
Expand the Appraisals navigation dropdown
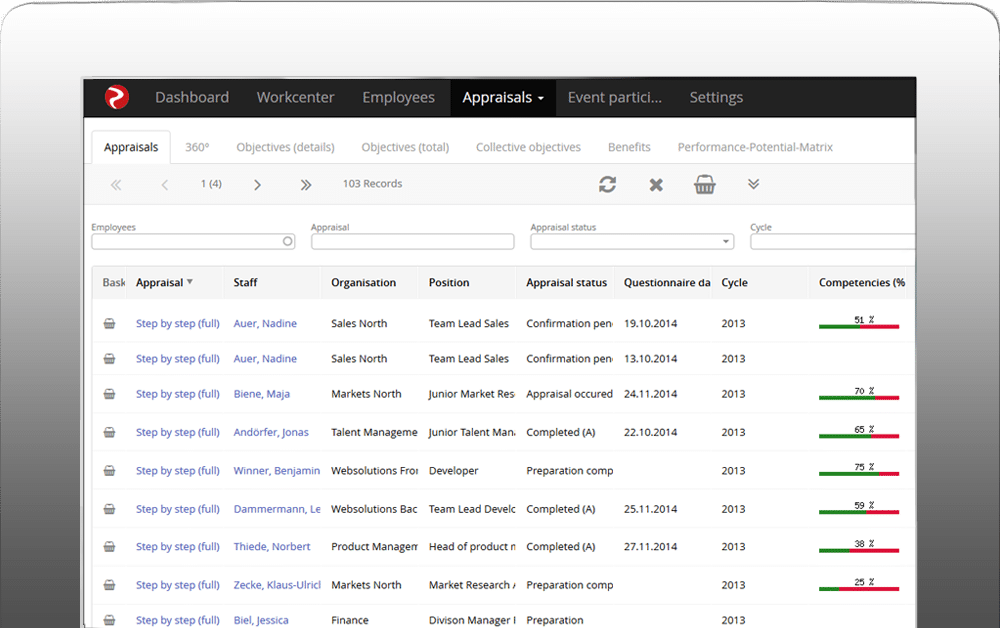click(503, 98)
